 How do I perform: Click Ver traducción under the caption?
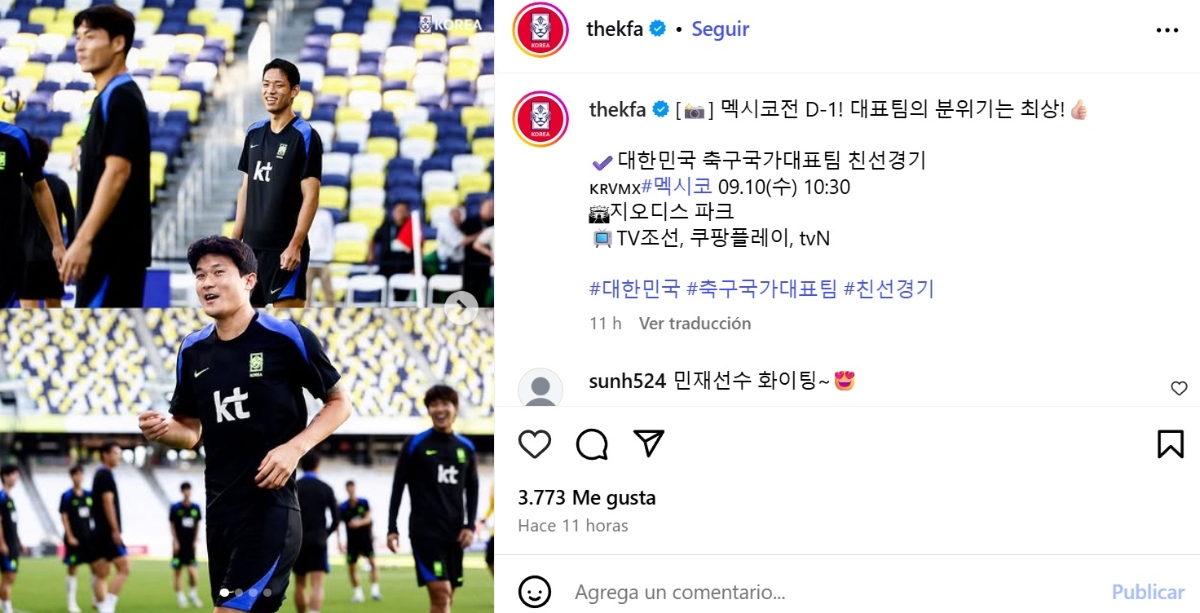click(x=695, y=323)
